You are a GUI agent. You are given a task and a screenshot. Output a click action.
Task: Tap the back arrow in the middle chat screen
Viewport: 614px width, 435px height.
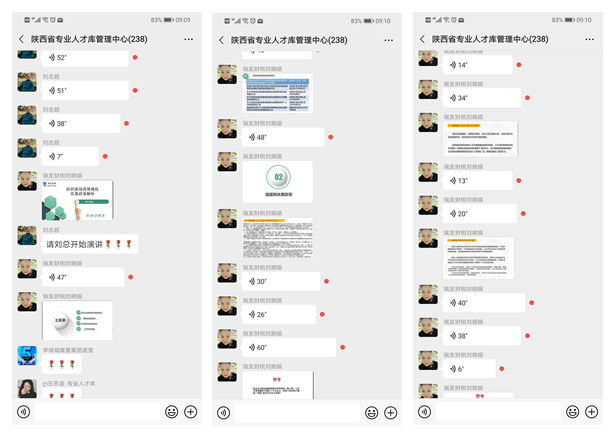221,40
